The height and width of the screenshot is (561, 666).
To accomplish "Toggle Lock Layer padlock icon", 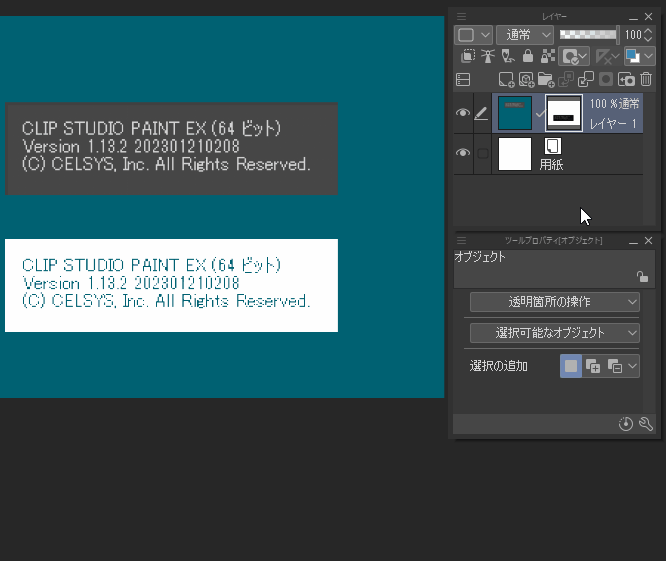I will click(528, 56).
